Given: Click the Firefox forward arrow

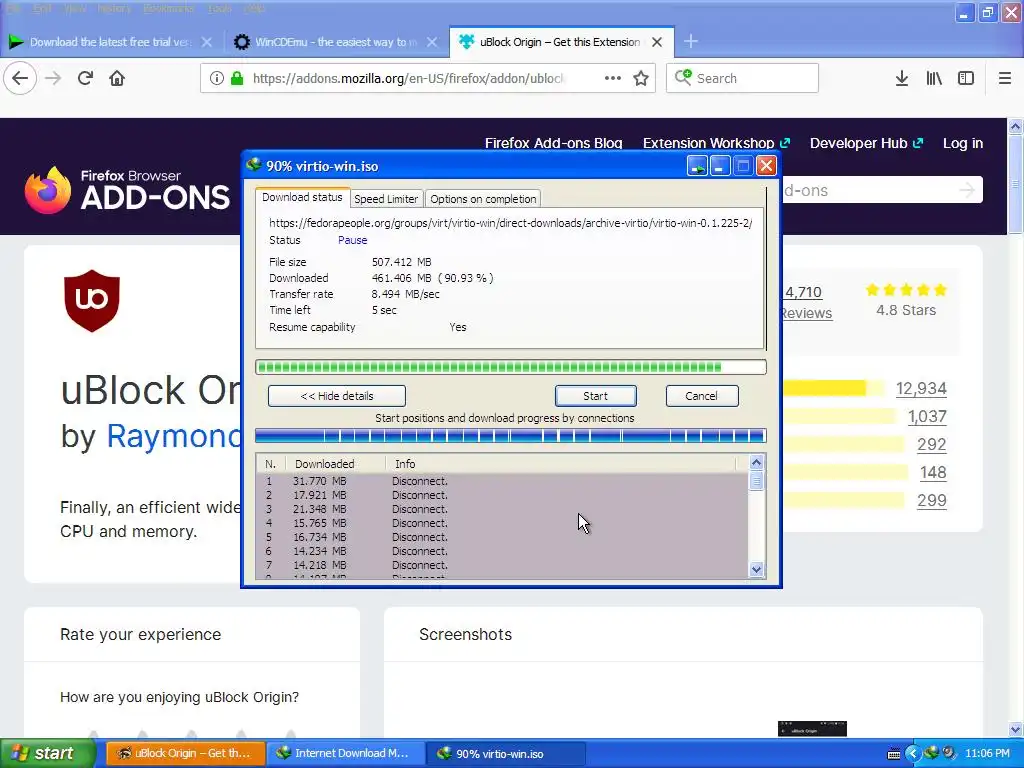Looking at the screenshot, I should point(53,78).
